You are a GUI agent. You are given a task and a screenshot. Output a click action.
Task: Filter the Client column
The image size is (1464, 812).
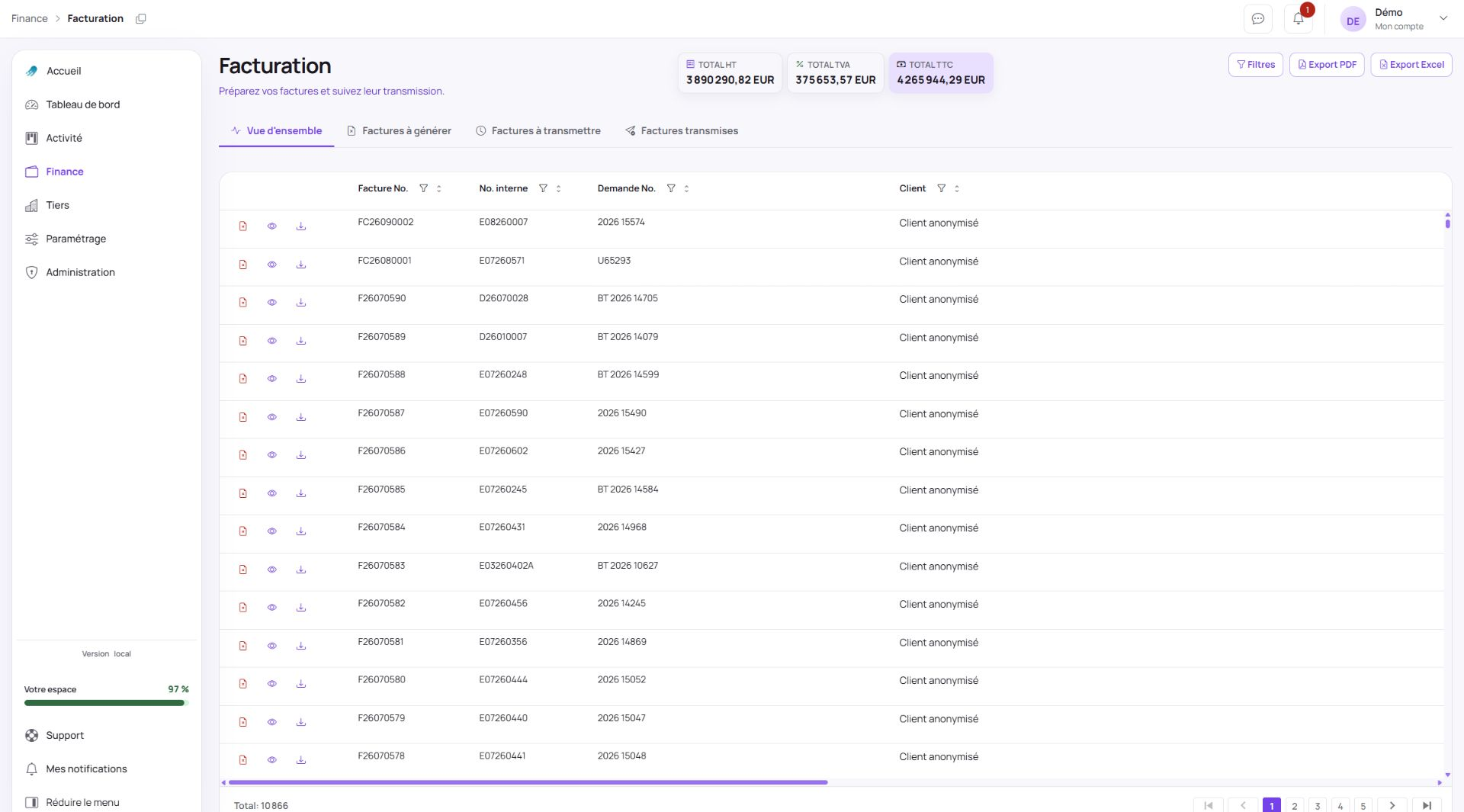click(941, 188)
